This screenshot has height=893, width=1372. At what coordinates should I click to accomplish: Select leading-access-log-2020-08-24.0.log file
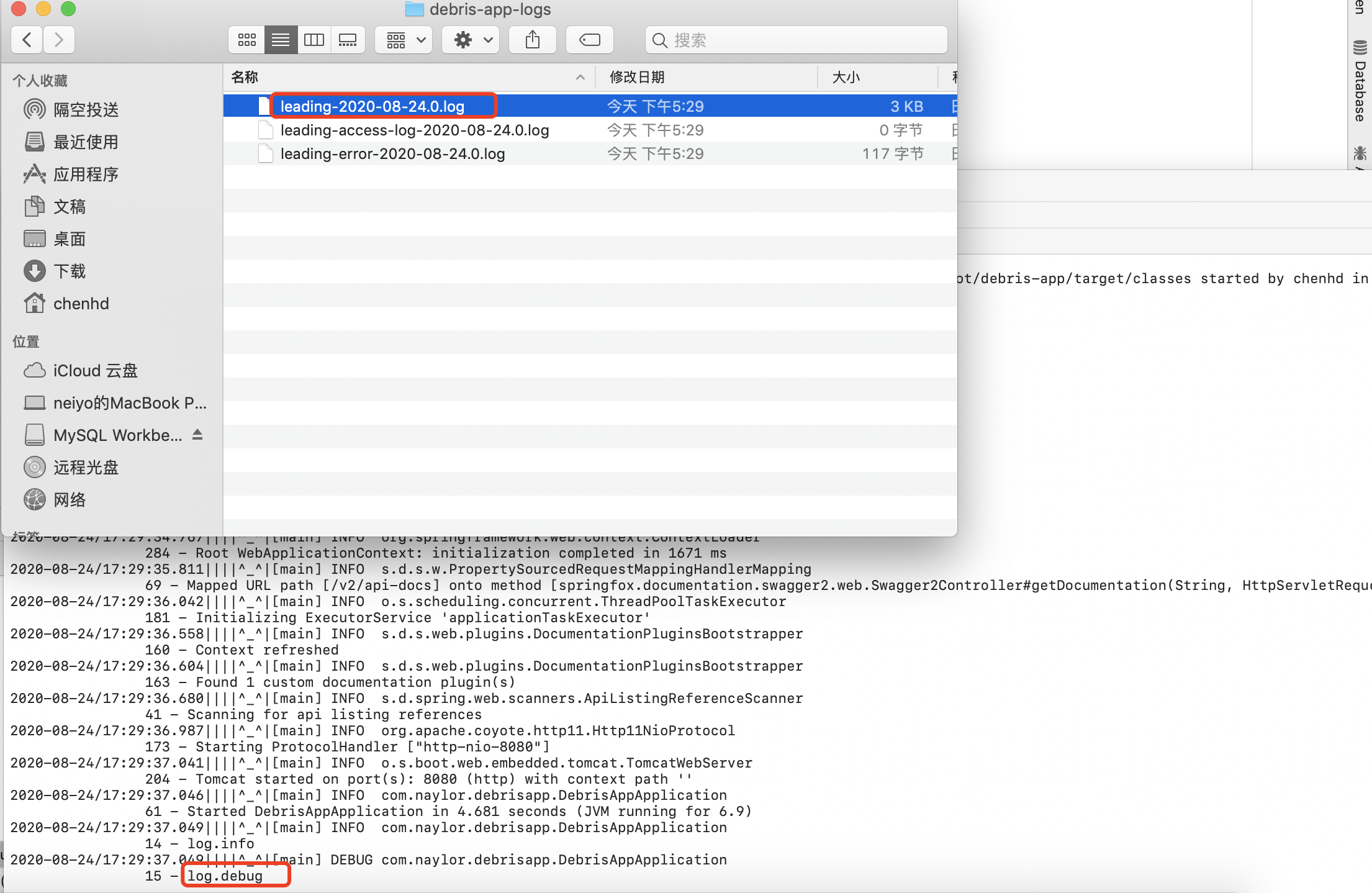click(x=590, y=130)
